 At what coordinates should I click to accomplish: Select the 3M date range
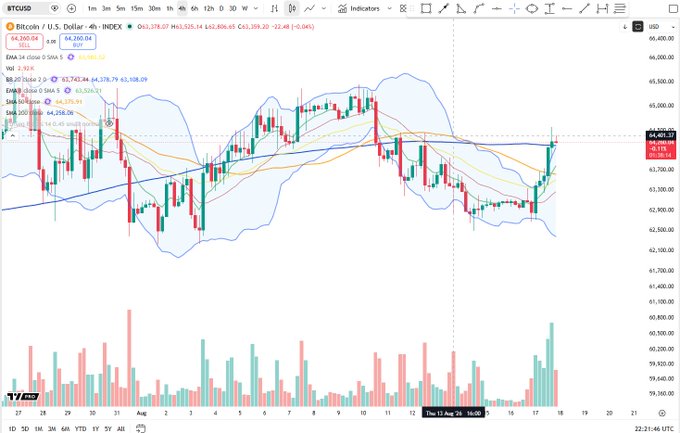point(52,429)
